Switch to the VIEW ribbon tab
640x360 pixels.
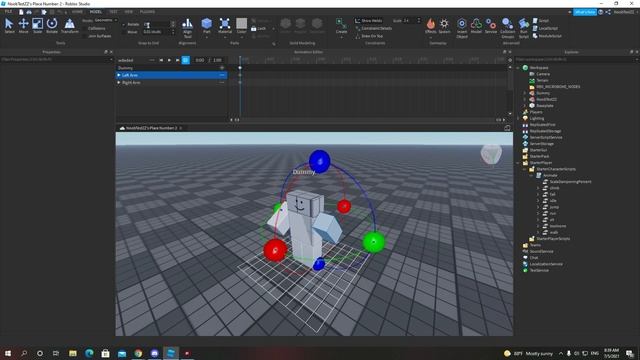pos(129,12)
